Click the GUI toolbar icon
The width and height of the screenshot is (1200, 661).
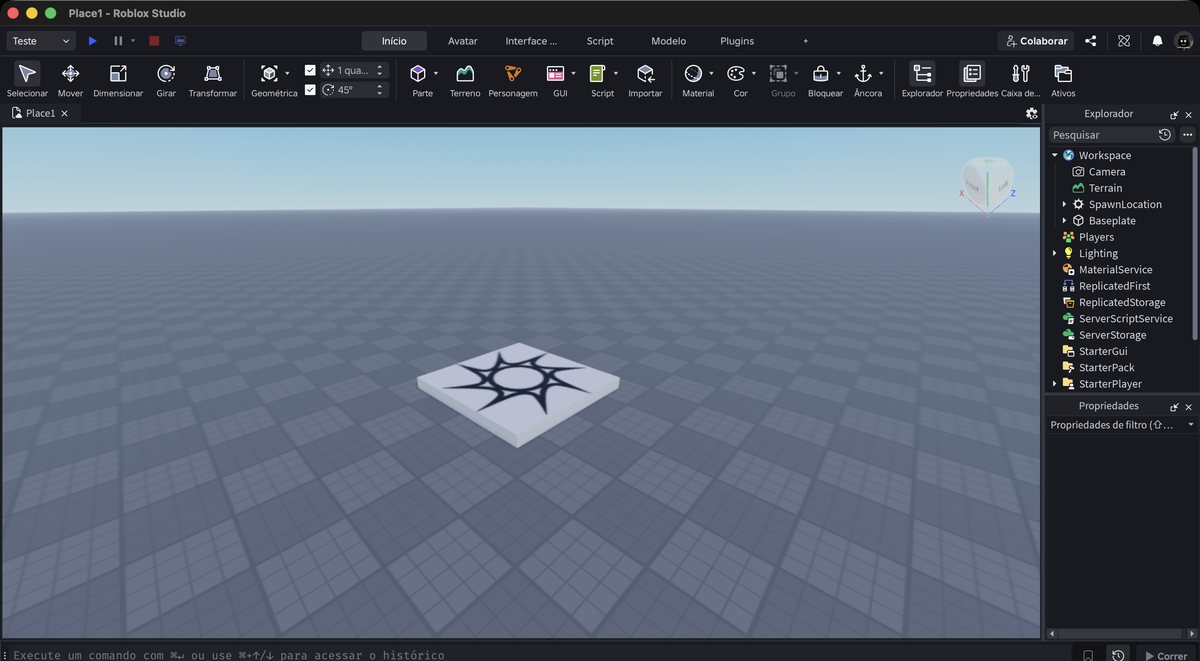(555, 74)
